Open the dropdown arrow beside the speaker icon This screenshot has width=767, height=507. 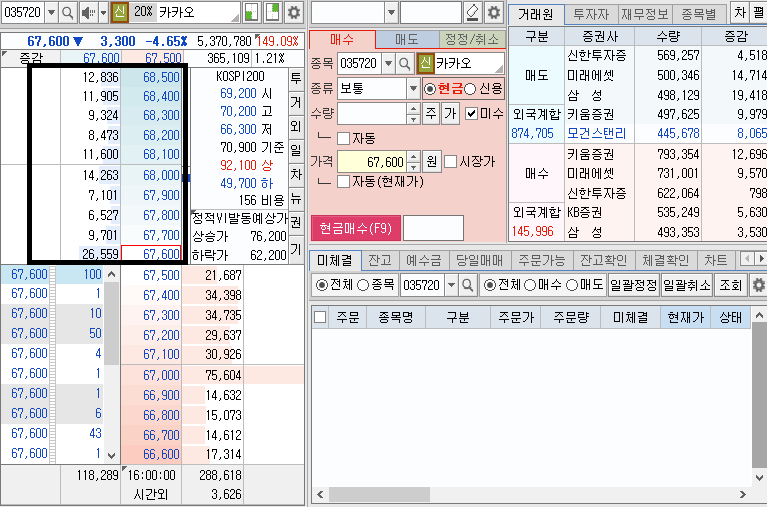point(103,13)
